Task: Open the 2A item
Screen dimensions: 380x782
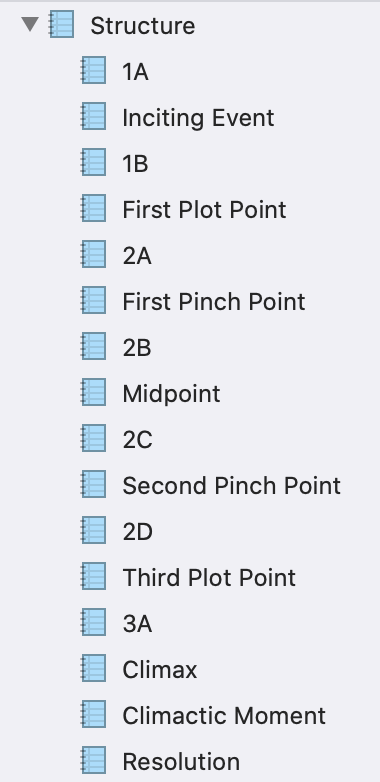Action: [x=137, y=256]
